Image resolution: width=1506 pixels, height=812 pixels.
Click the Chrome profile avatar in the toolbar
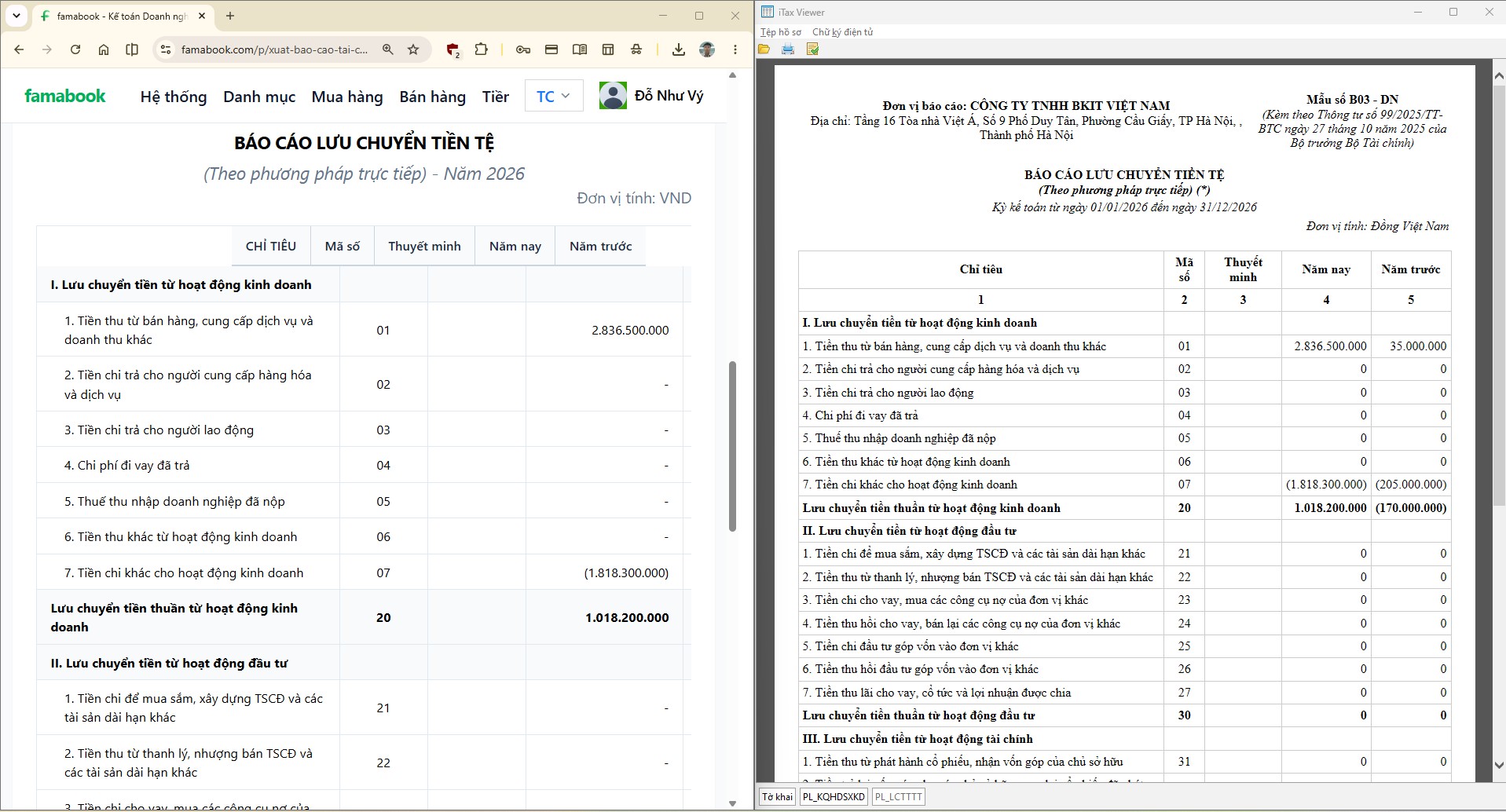click(707, 49)
